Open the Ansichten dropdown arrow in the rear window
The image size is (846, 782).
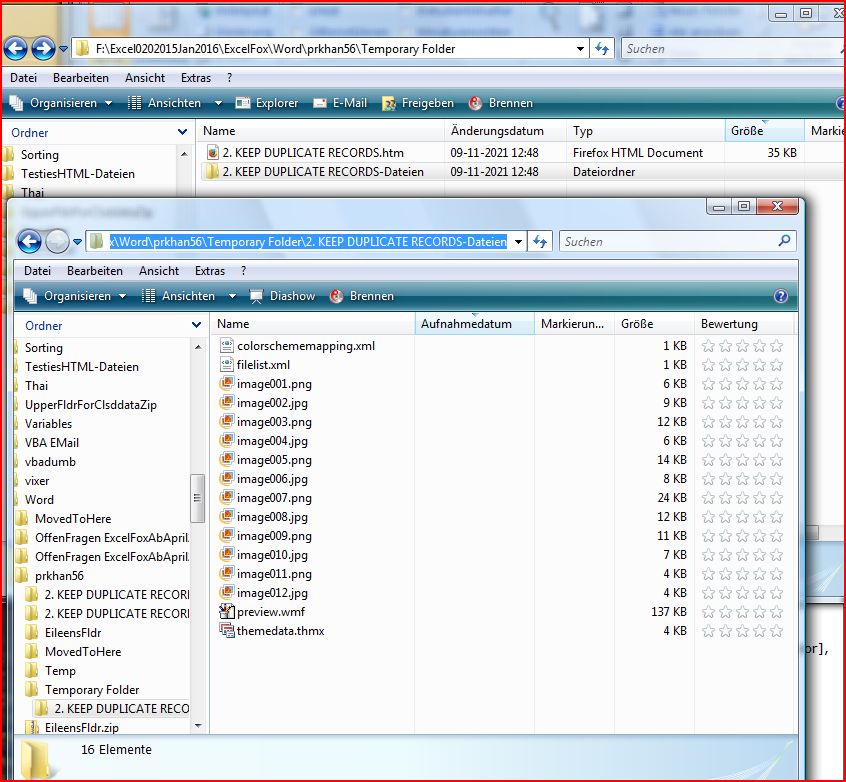click(218, 103)
